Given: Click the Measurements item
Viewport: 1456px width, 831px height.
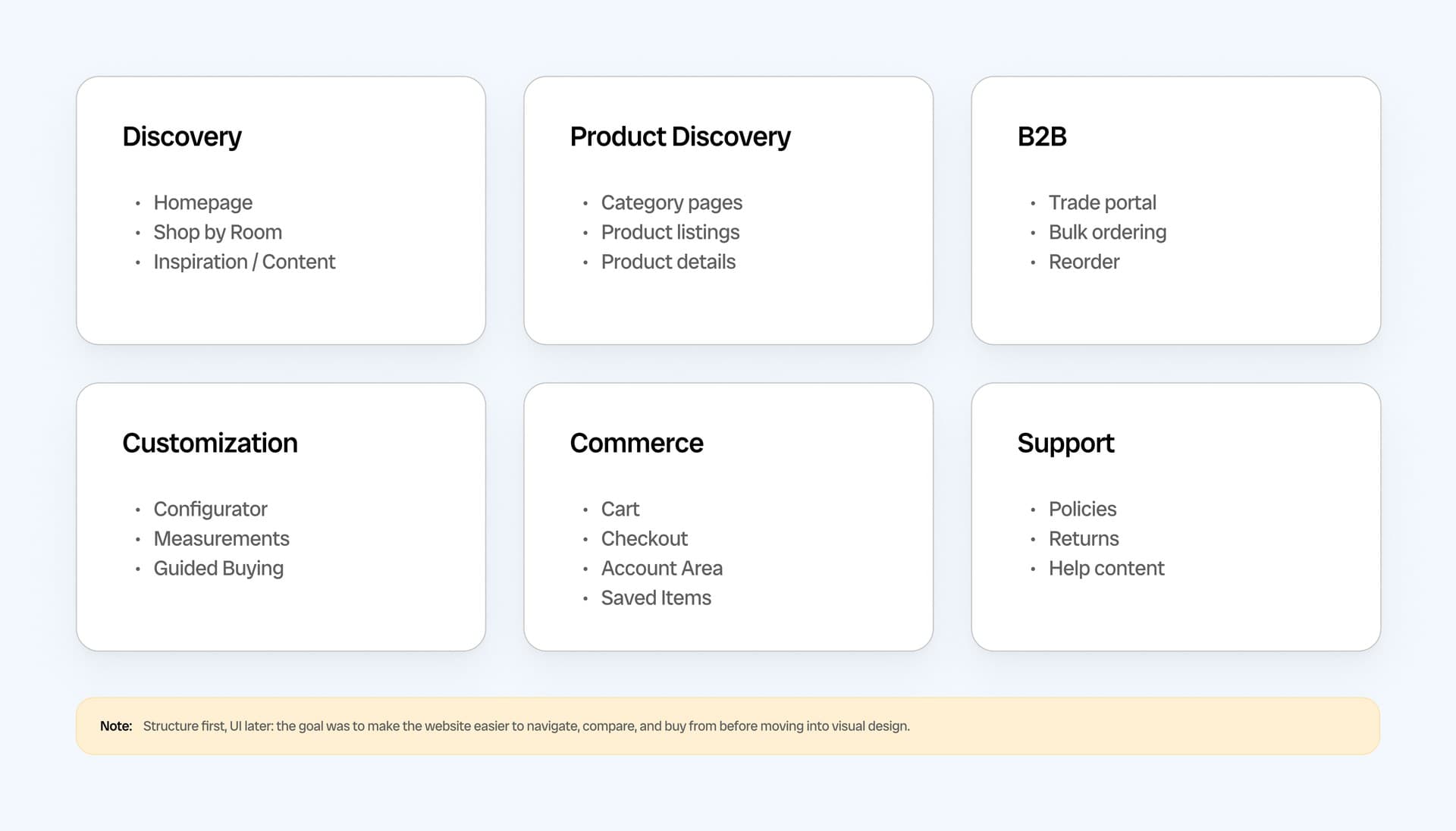Looking at the screenshot, I should (x=221, y=538).
